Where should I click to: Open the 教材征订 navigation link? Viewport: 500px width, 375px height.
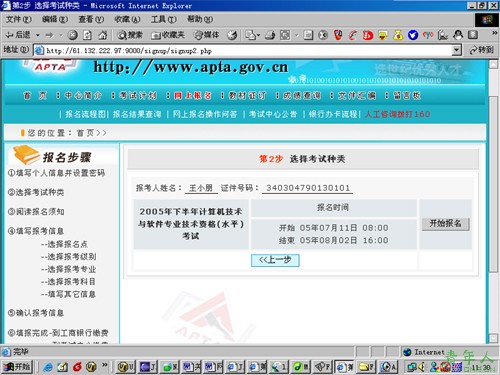coord(247,96)
